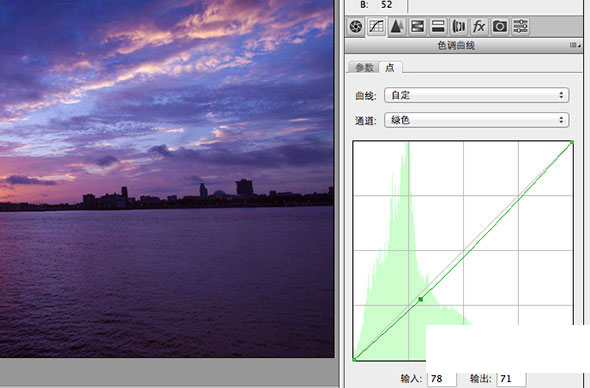Open the Lens Corrections panel icon
Screen dimensions: 590x388
[459, 27]
